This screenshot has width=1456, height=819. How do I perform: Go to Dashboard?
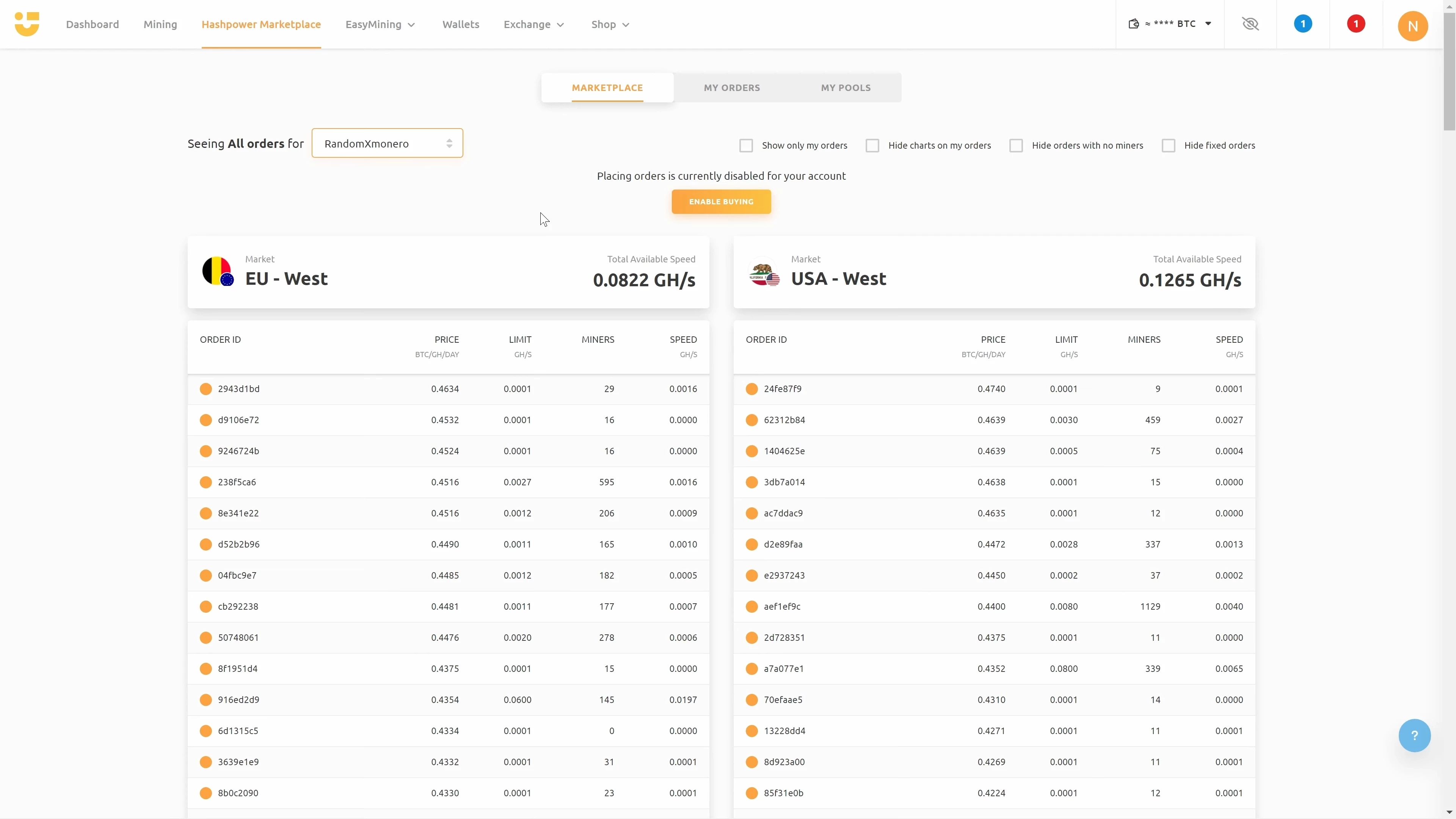93,24
